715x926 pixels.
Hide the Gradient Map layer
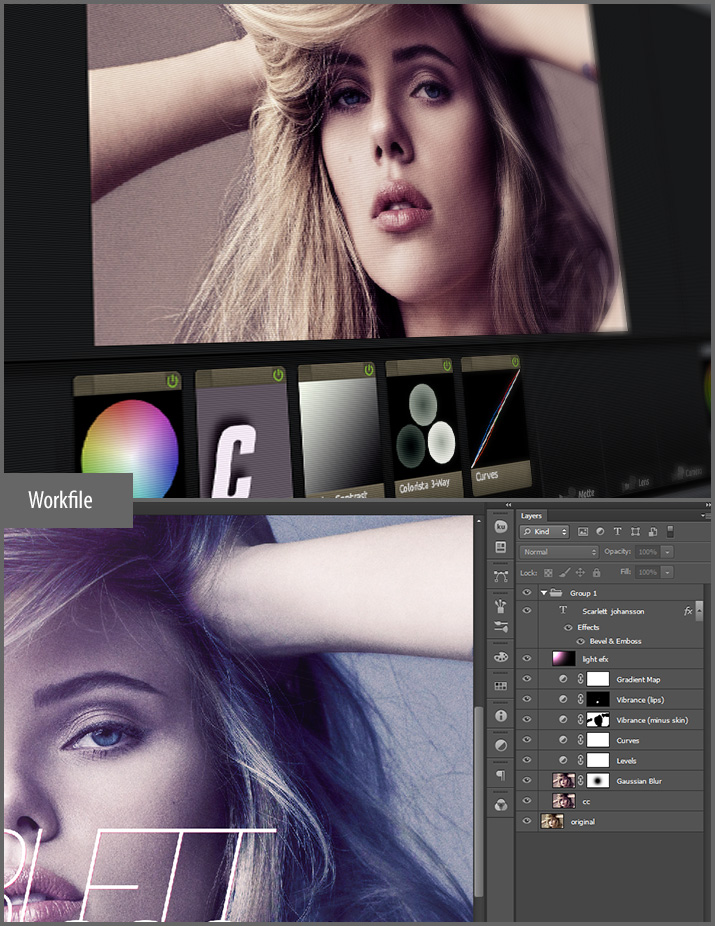(527, 680)
